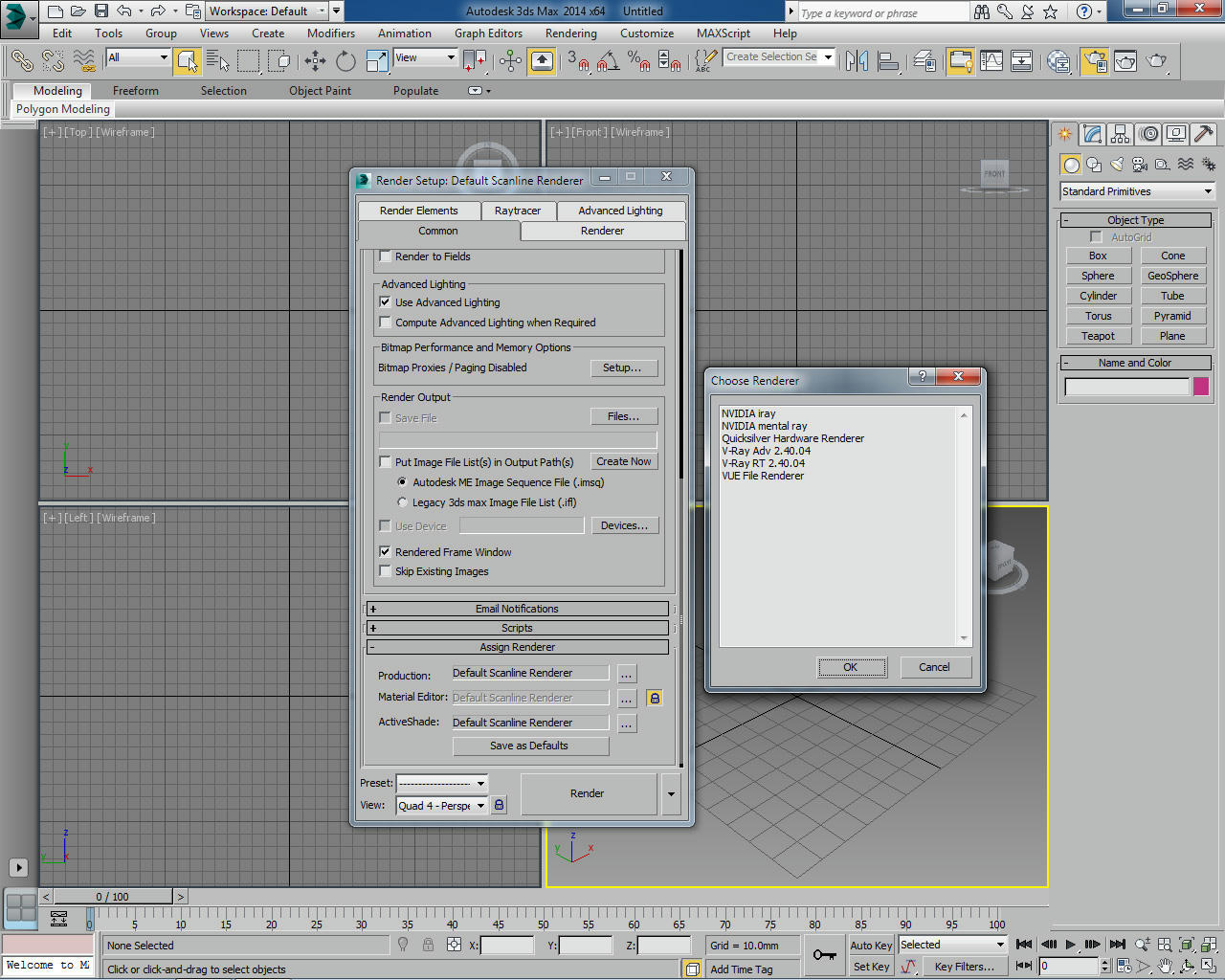
Task: Check Put Image File List(s) in Output Path(s)
Action: (385, 462)
